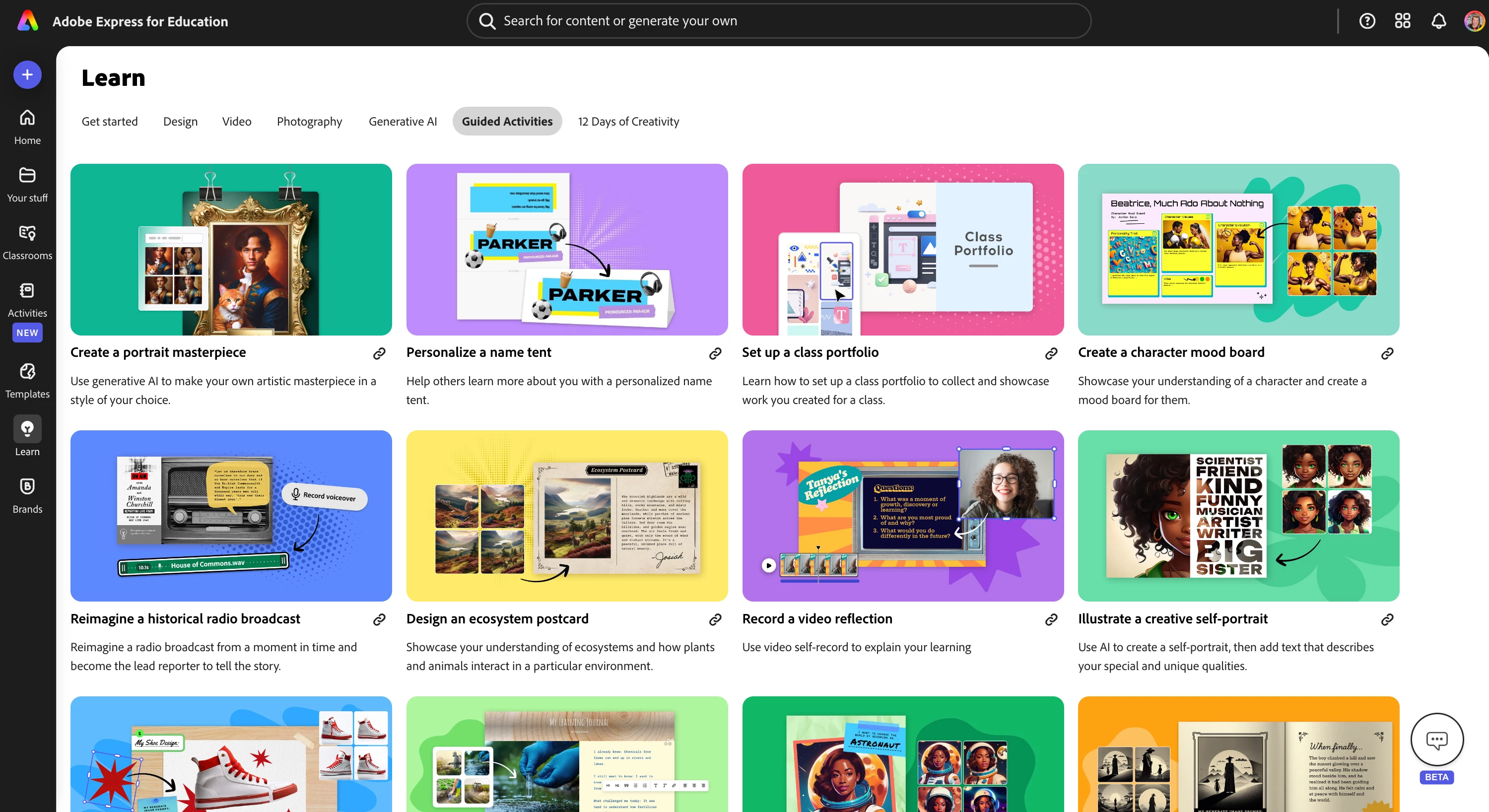The width and height of the screenshot is (1489, 812).
Task: Copy link for Record a video reflection
Action: point(1051,619)
